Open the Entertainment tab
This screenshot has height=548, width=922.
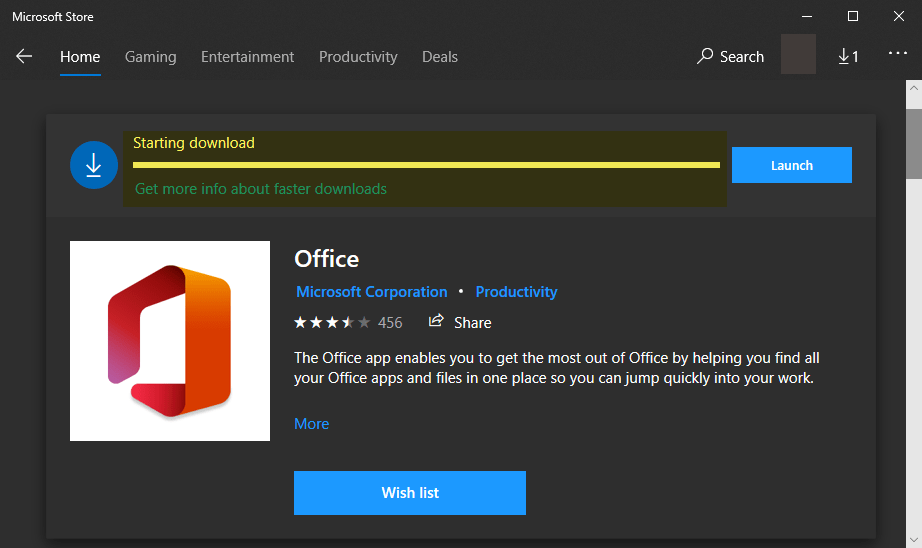click(x=248, y=56)
